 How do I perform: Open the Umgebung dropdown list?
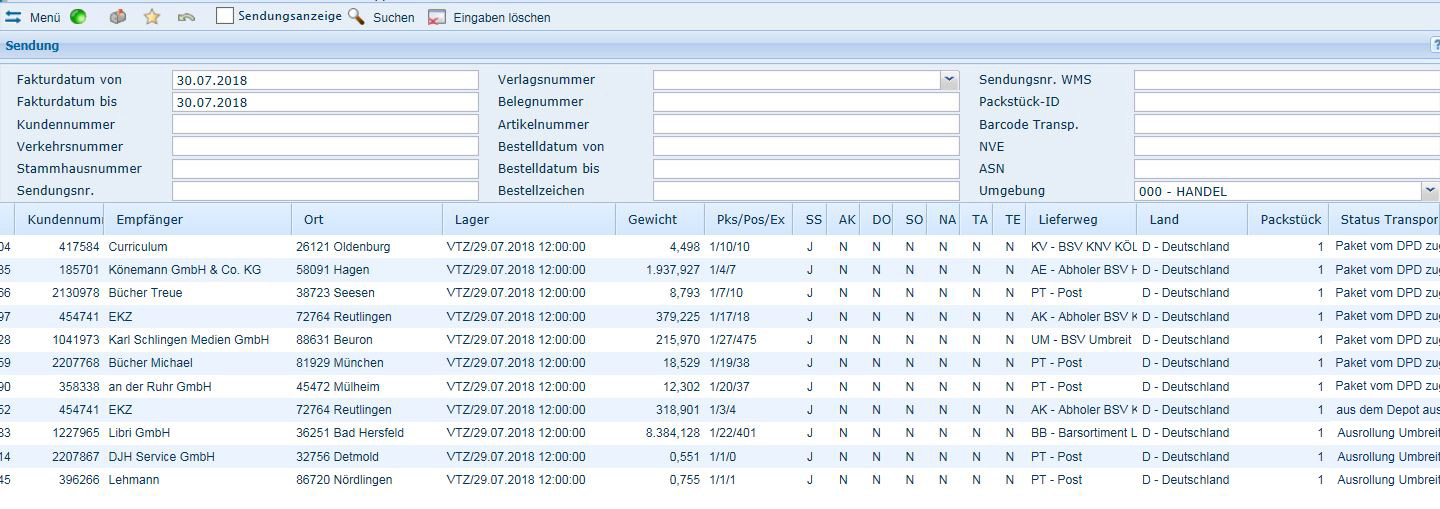1428,191
